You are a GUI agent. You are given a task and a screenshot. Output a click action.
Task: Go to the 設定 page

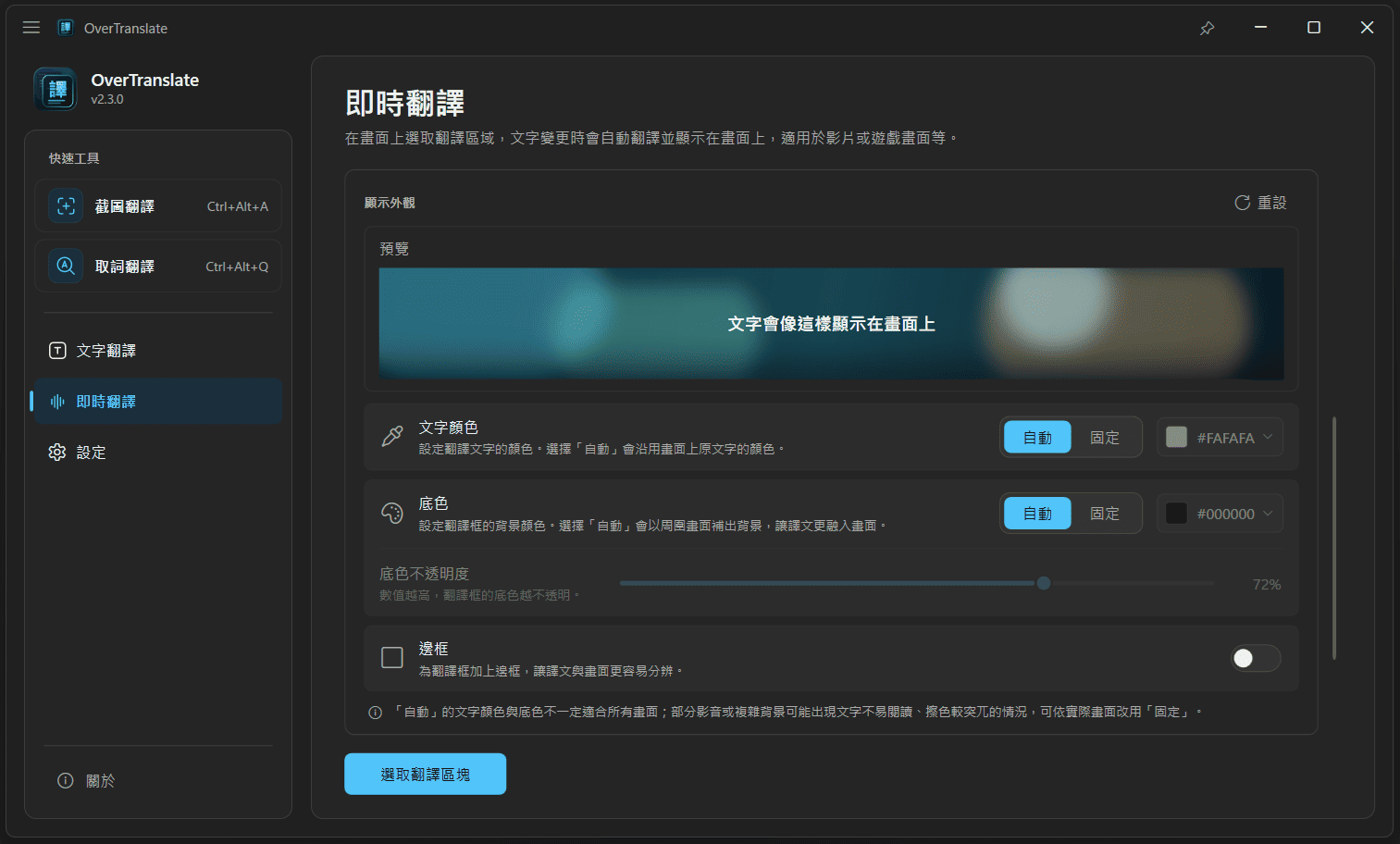158,453
